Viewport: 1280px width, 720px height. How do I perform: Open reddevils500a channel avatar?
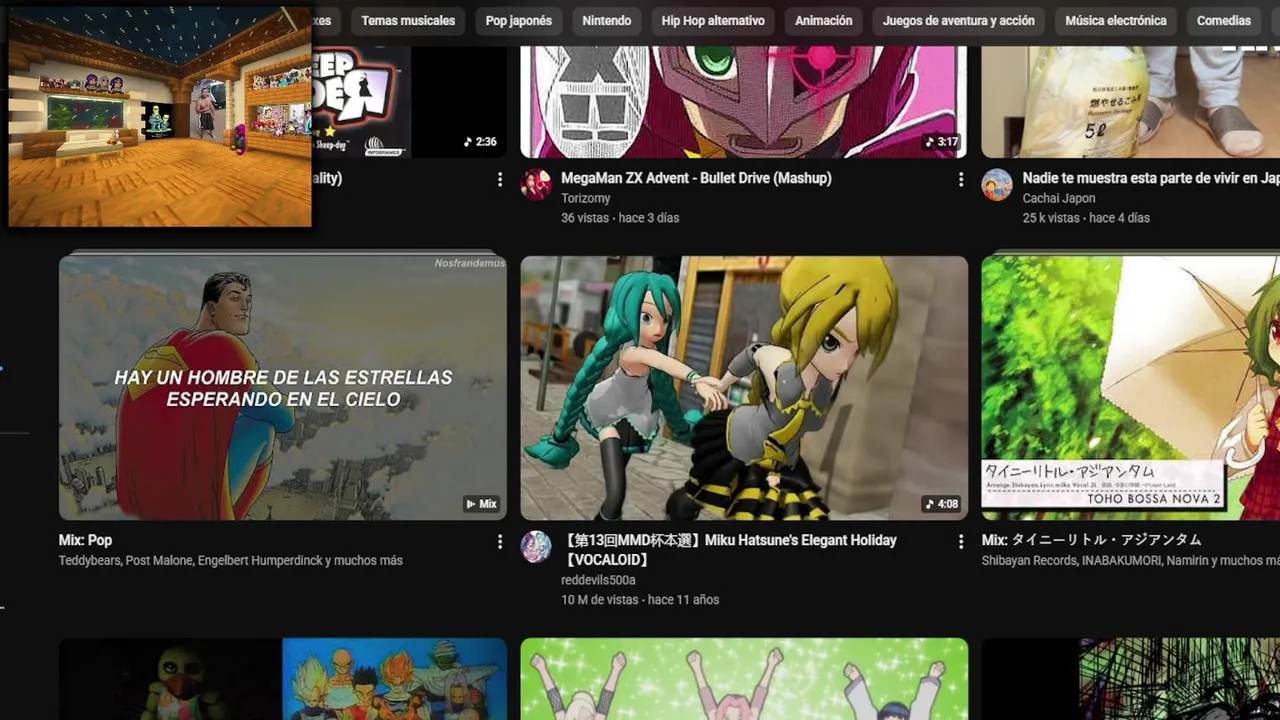point(536,547)
